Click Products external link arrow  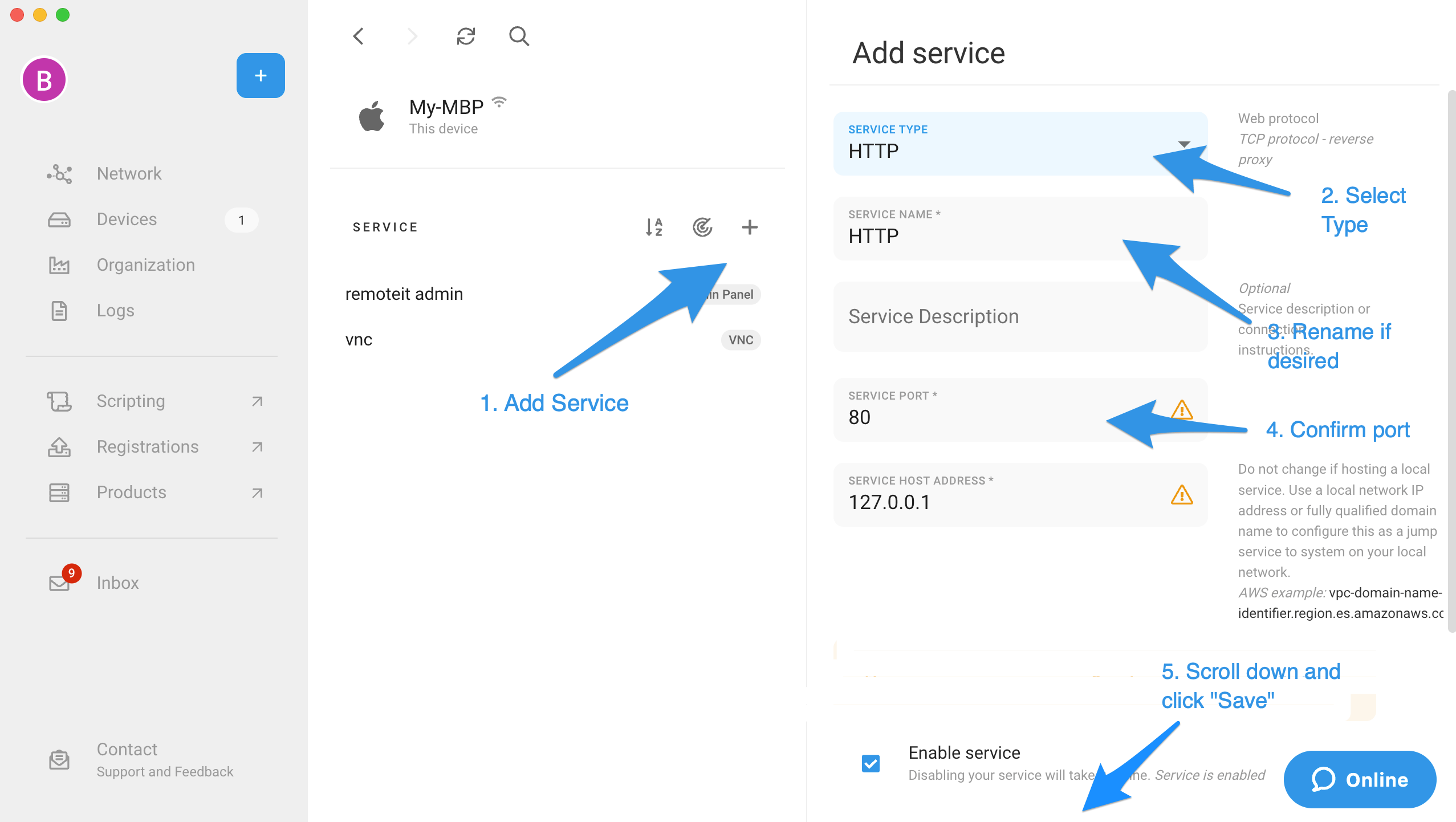[x=257, y=493]
